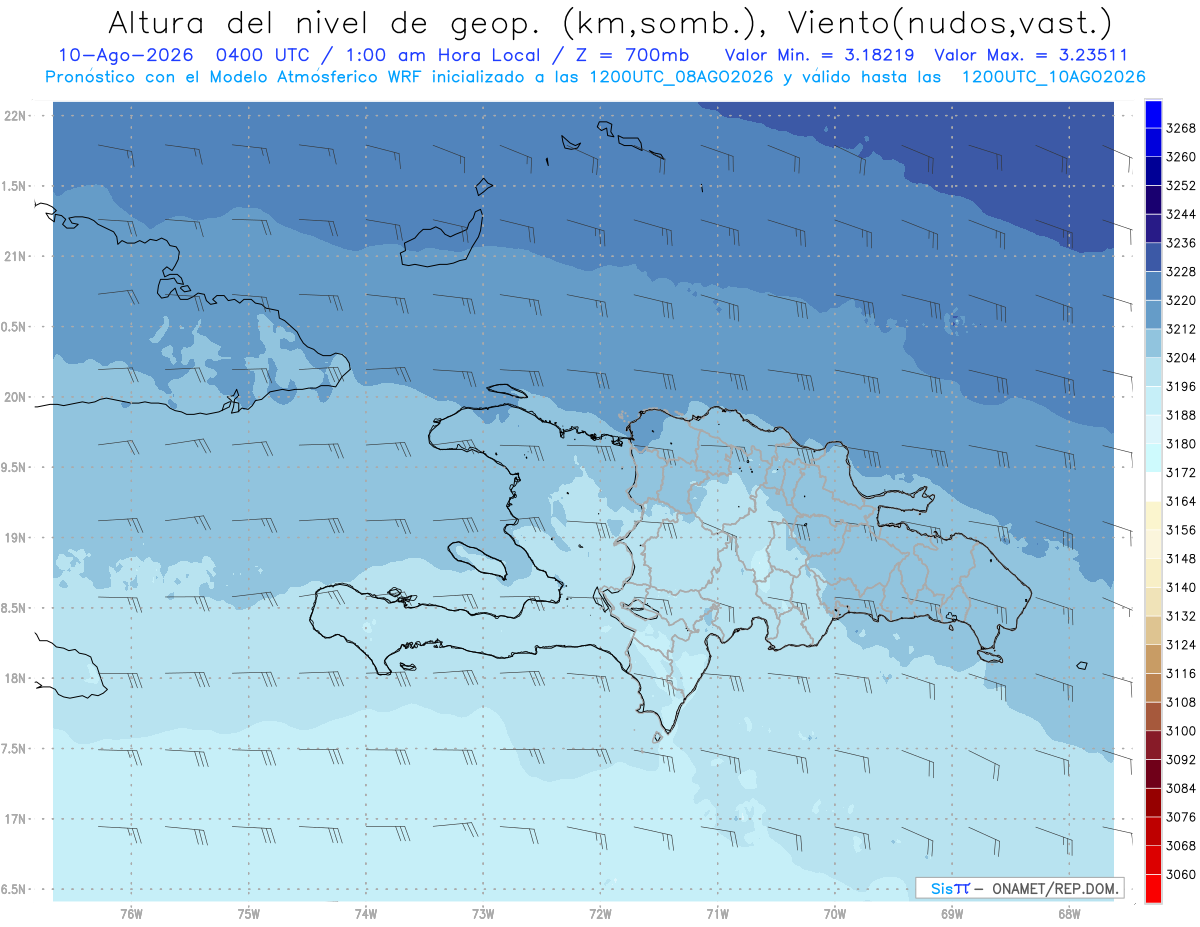Click the top bright-blue swatch above 3268
Image resolution: width=1200 pixels, height=927 pixels.
point(1153,114)
